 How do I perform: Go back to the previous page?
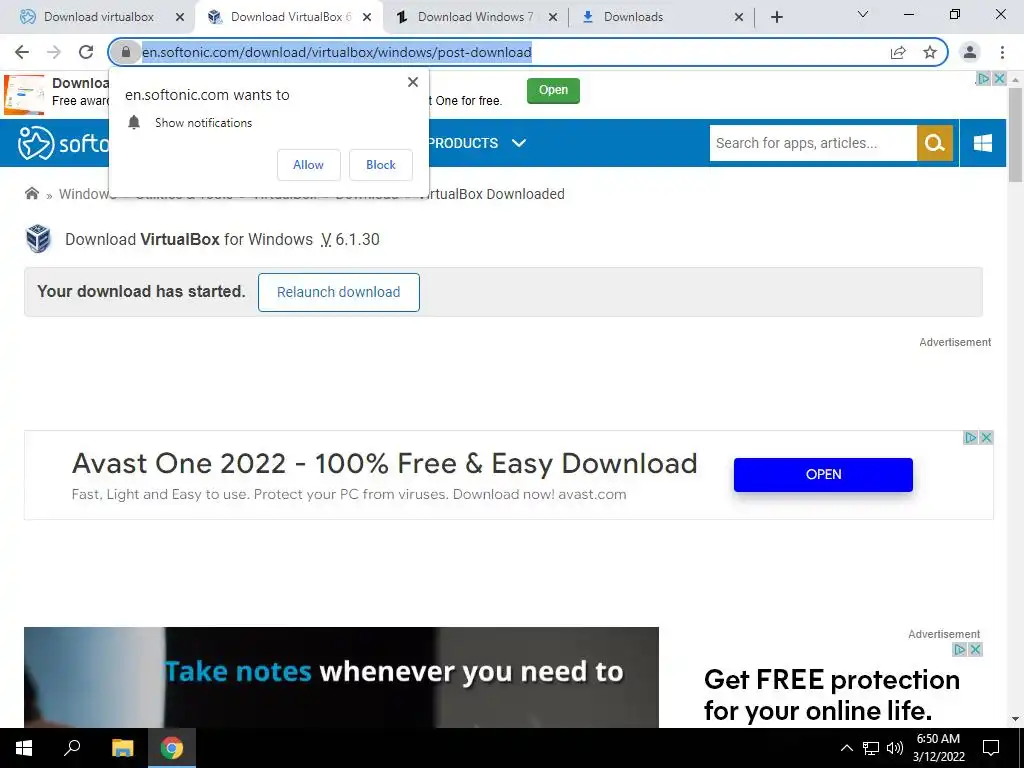pos(22,52)
